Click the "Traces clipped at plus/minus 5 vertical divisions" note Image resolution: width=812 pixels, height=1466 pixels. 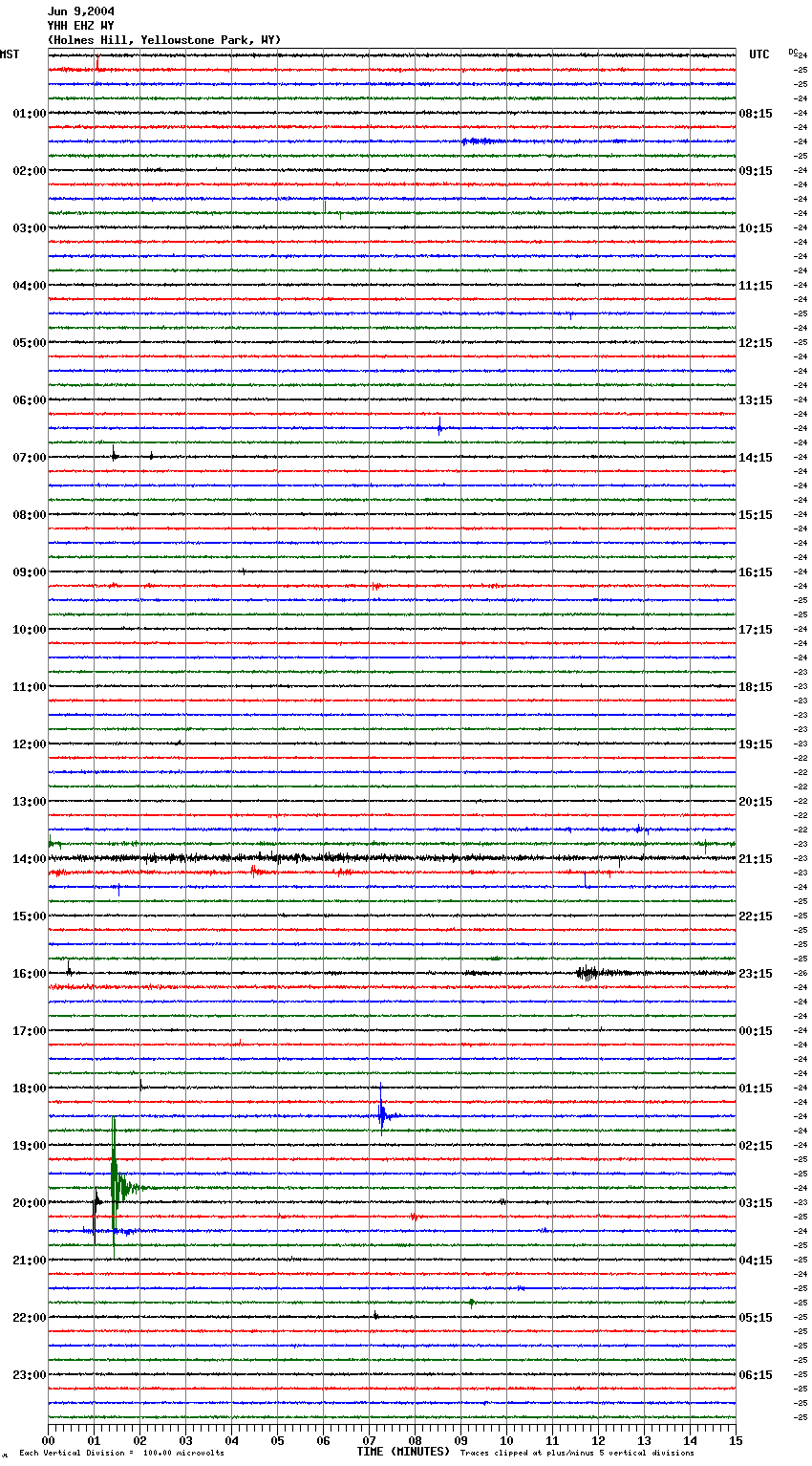pyautogui.click(x=577, y=1454)
